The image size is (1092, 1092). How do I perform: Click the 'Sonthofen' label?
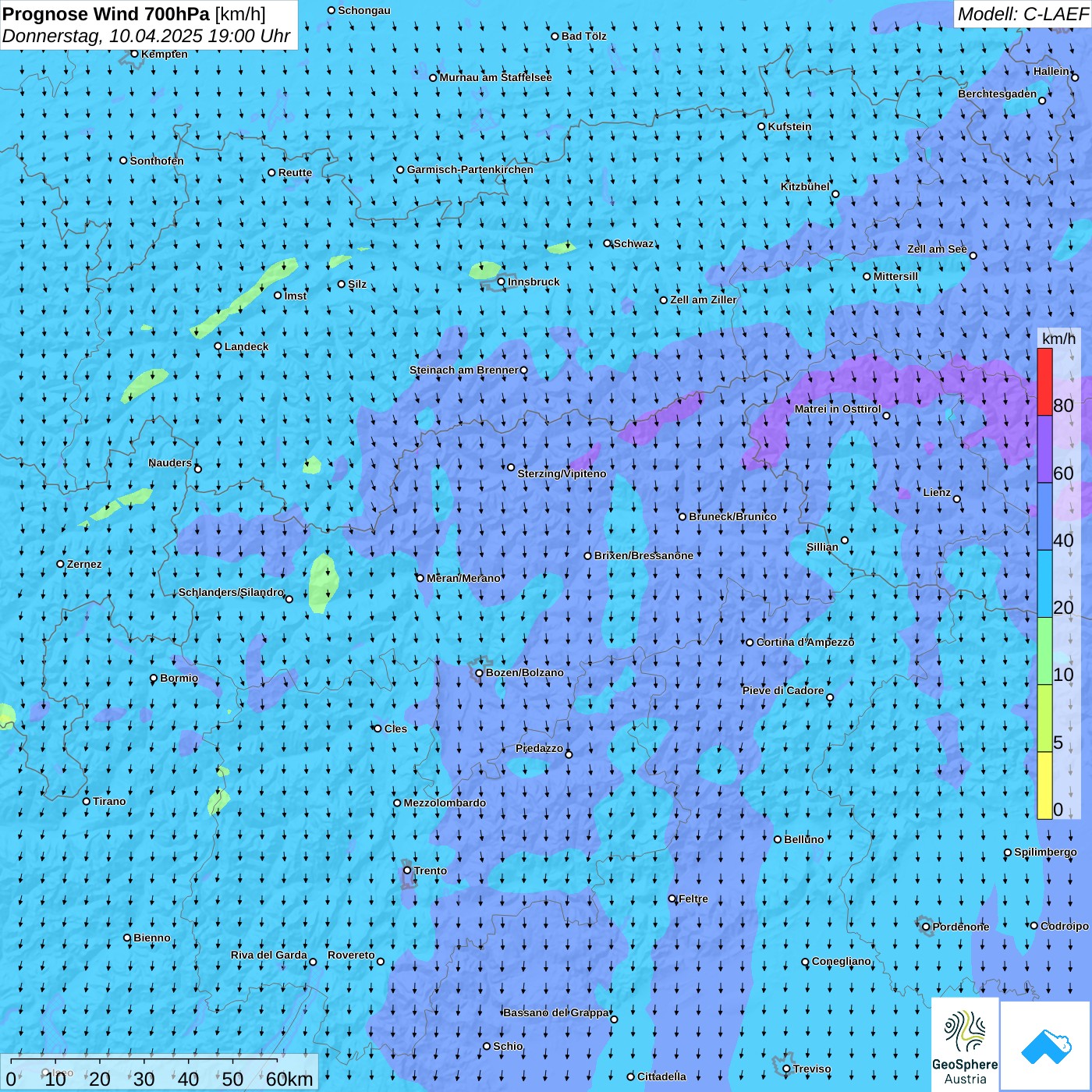click(157, 161)
